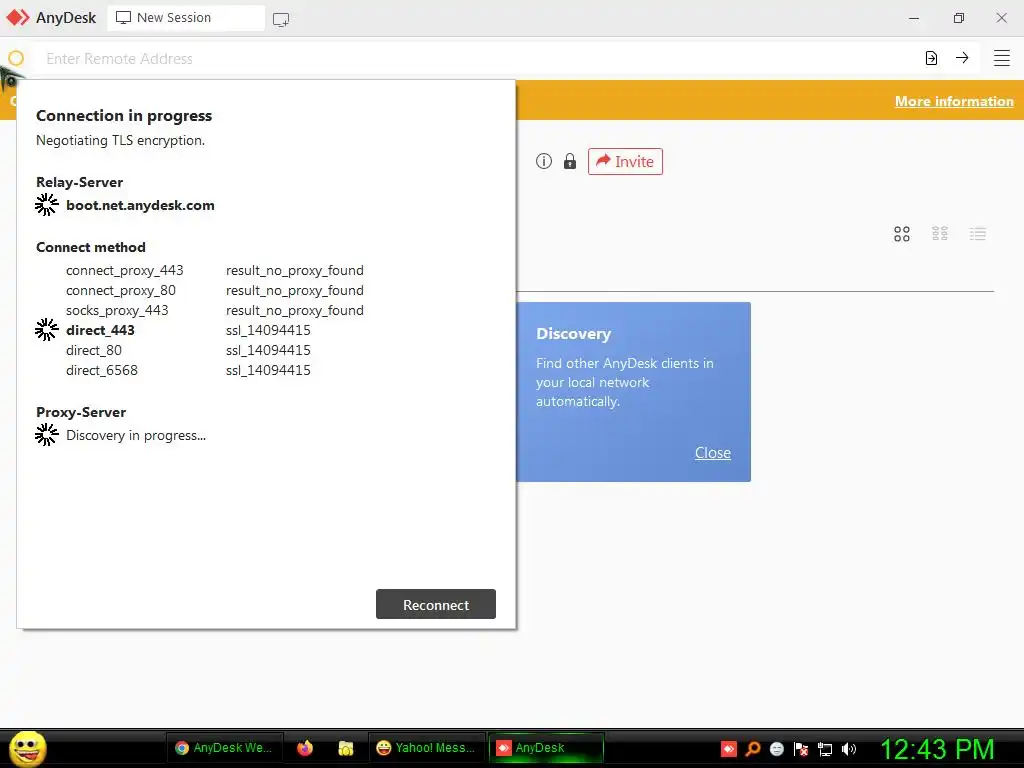The image size is (1024, 768).
Task: Click the Invite button
Action: pyautogui.click(x=625, y=161)
